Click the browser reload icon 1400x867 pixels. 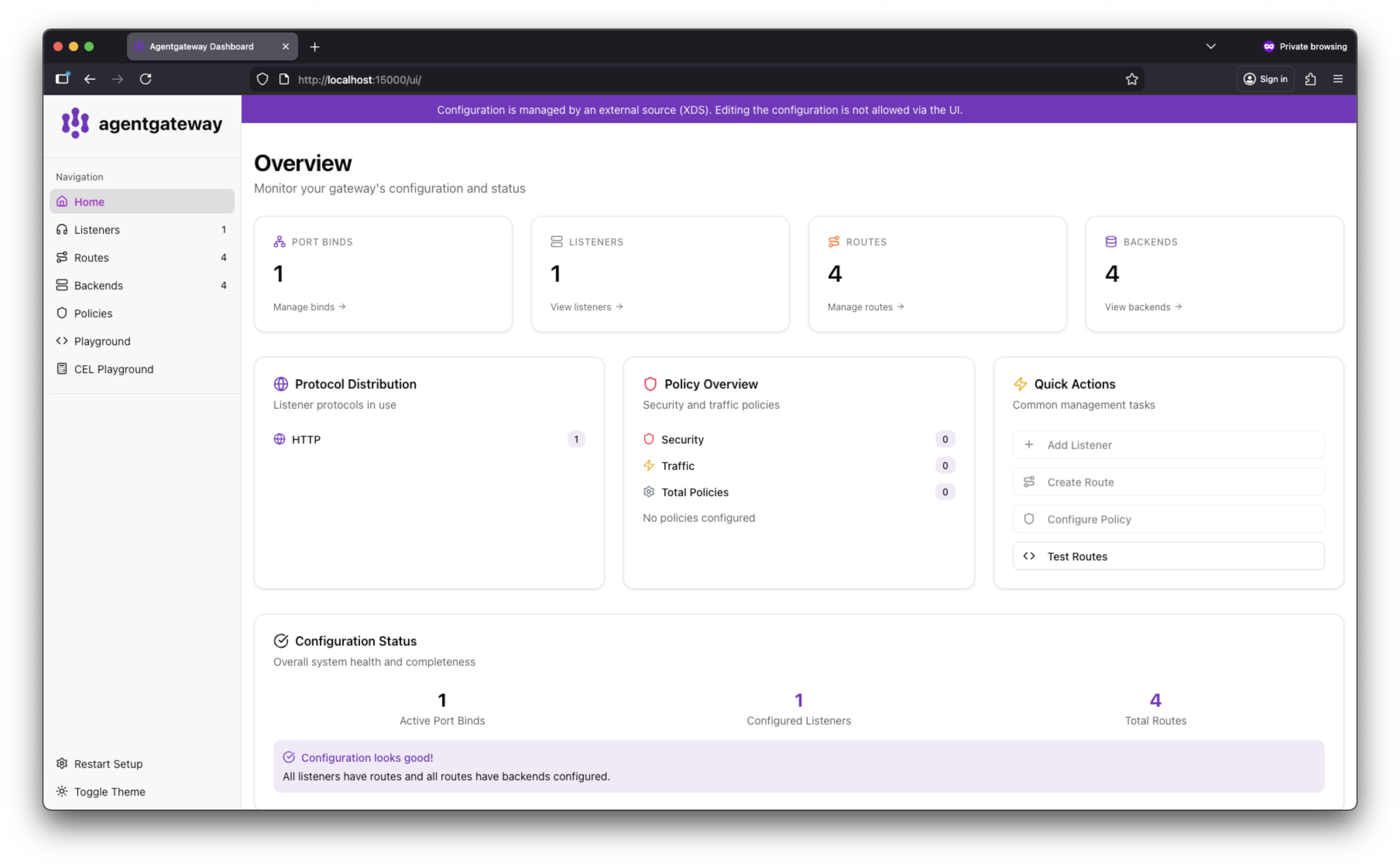tap(146, 79)
